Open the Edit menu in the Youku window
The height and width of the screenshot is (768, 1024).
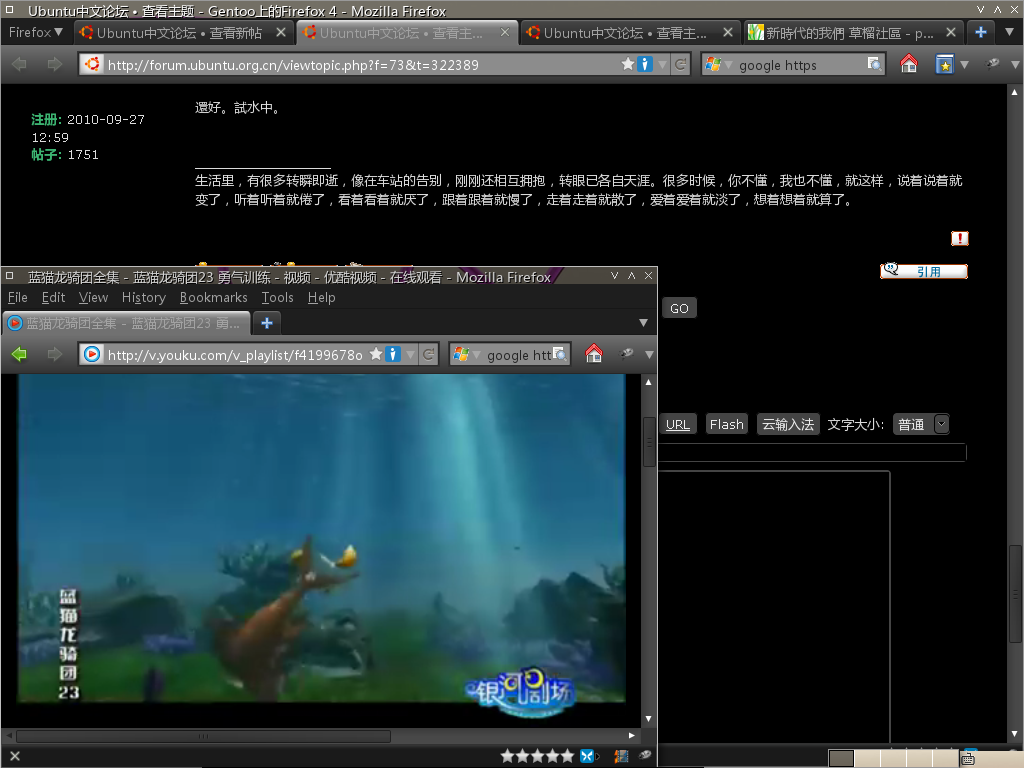pyautogui.click(x=53, y=298)
